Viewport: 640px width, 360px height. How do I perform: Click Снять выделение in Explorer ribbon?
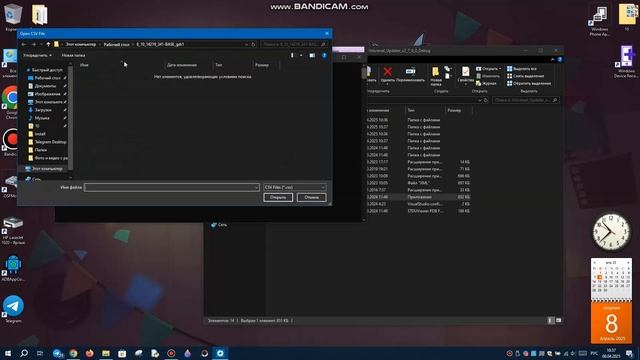click(526, 76)
